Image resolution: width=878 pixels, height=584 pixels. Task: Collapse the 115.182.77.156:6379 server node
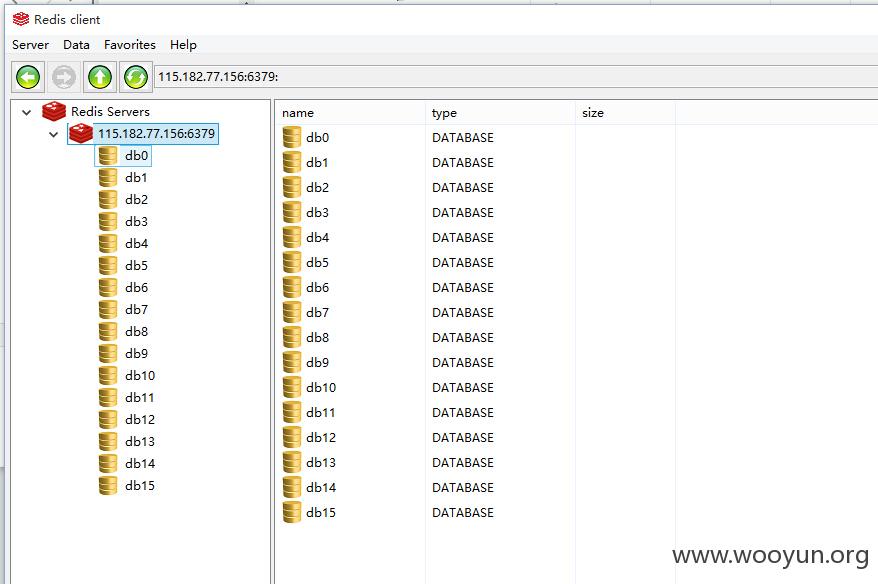click(53, 134)
